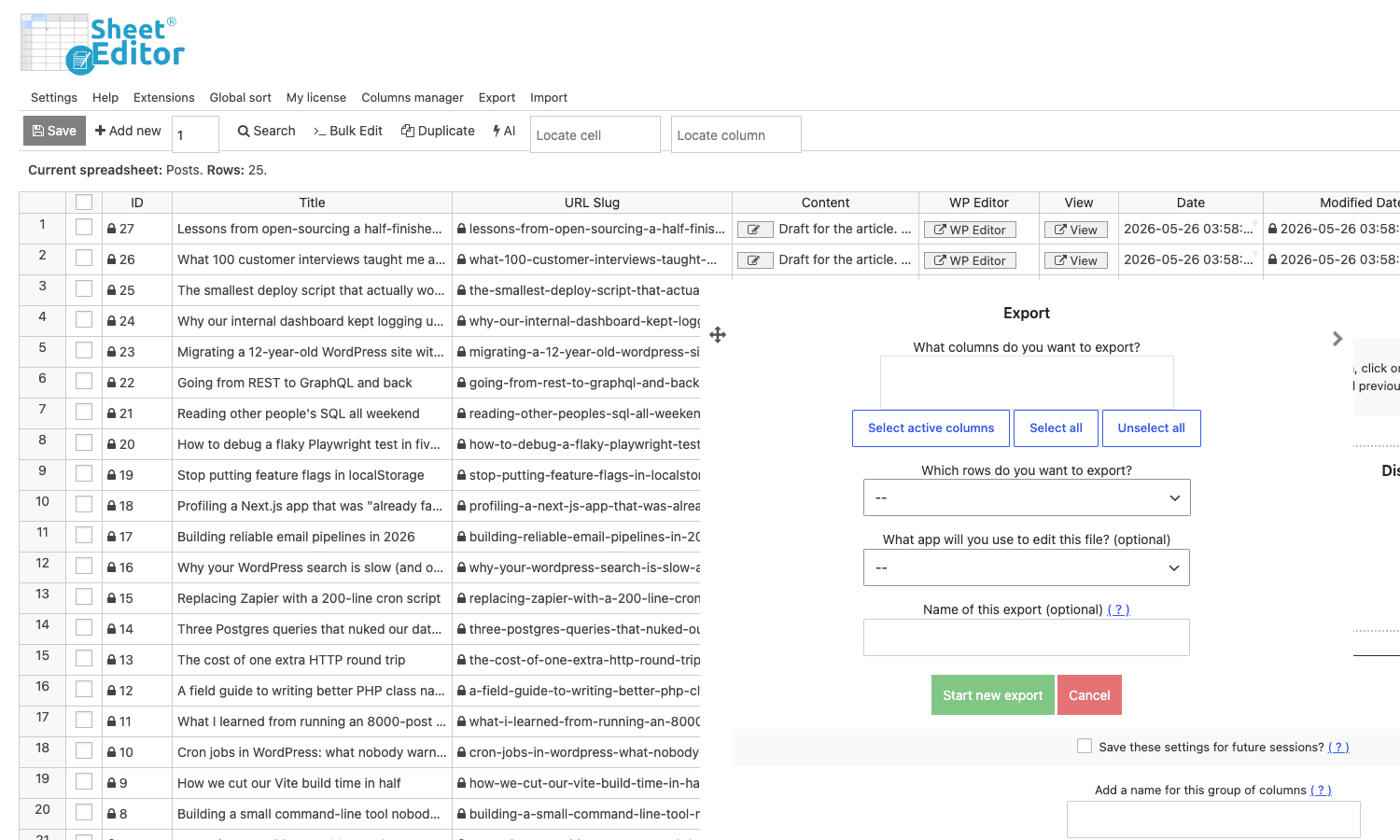Check the checkbox for post ID 23
The height and width of the screenshot is (840, 1400).
click(x=84, y=350)
